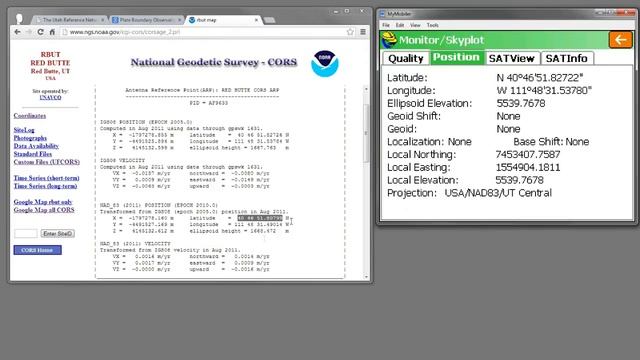Click the National Geodetic Survey - CORS heading
Screen dimensions: 640x360
coord(214,62)
